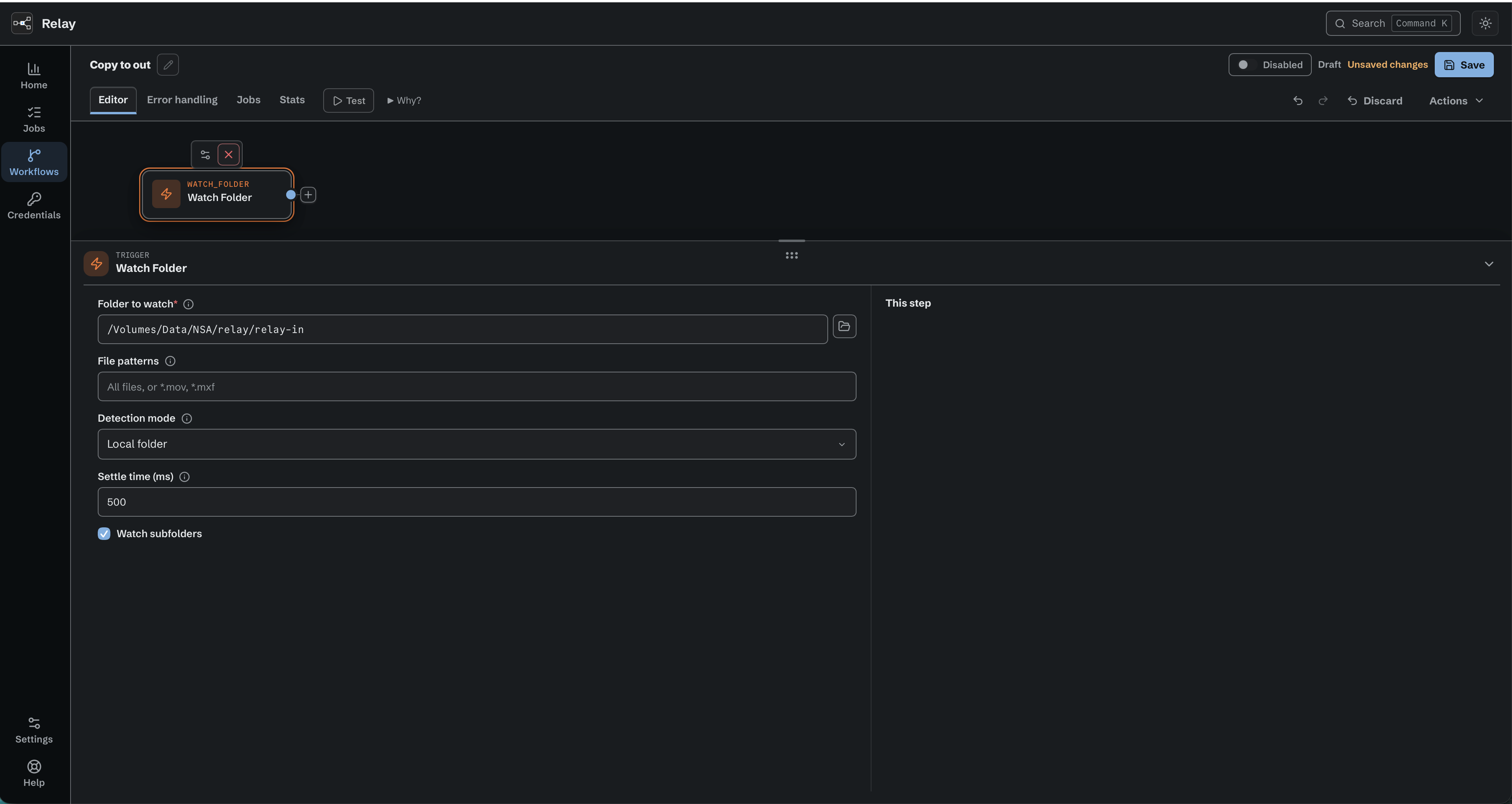Delete the Watch Folder node
The height and width of the screenshot is (804, 1512).
click(228, 155)
